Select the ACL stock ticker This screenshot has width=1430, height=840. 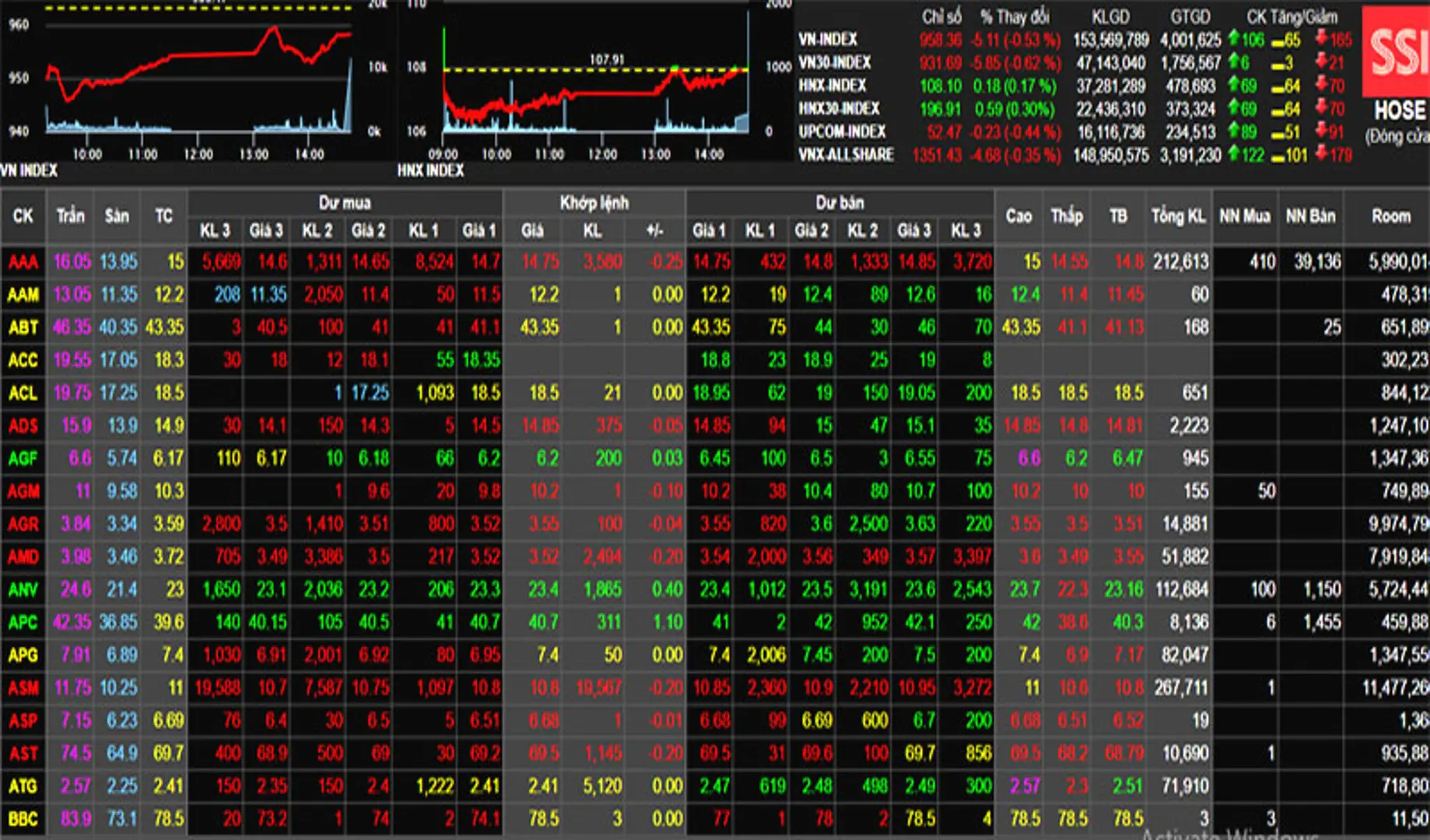coord(23,393)
